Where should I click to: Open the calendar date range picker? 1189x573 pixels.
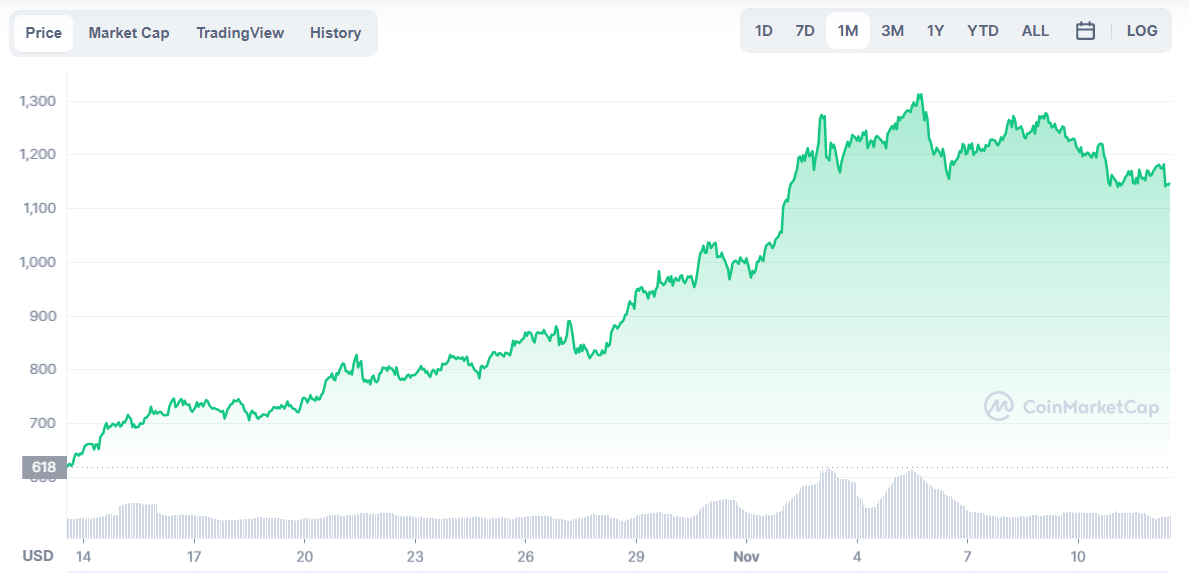coord(1085,31)
